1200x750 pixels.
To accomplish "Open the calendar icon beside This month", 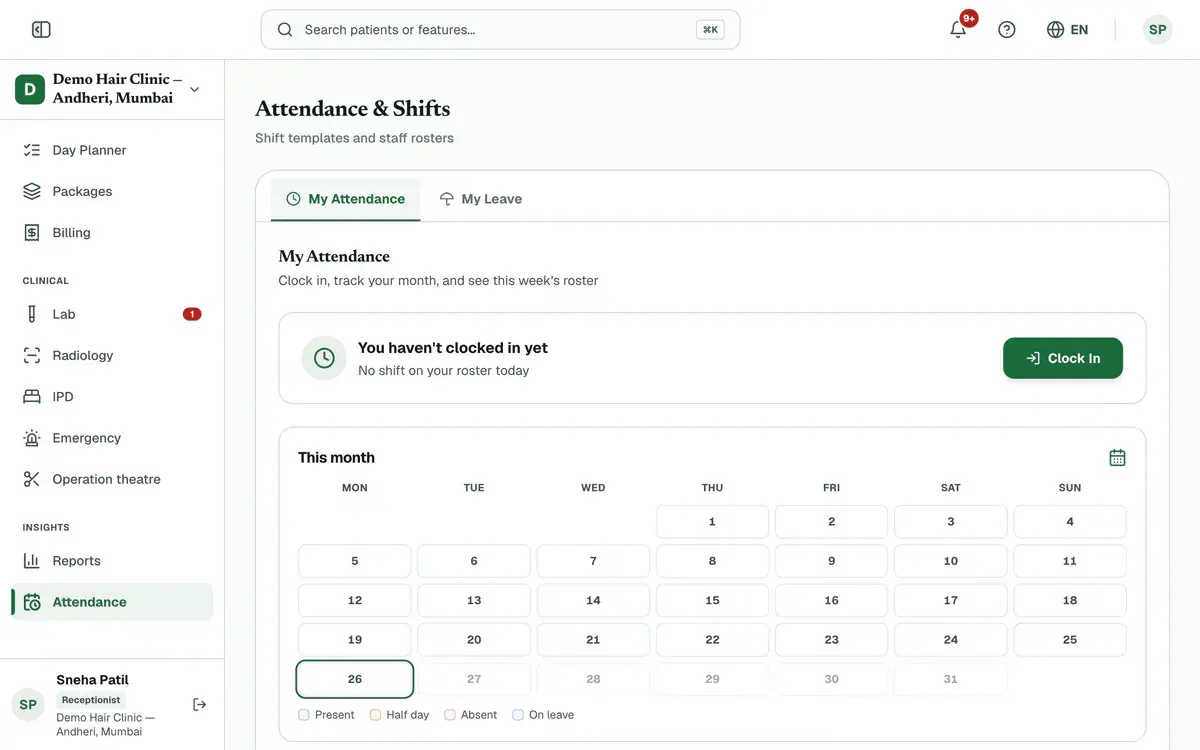I will click(1117, 458).
